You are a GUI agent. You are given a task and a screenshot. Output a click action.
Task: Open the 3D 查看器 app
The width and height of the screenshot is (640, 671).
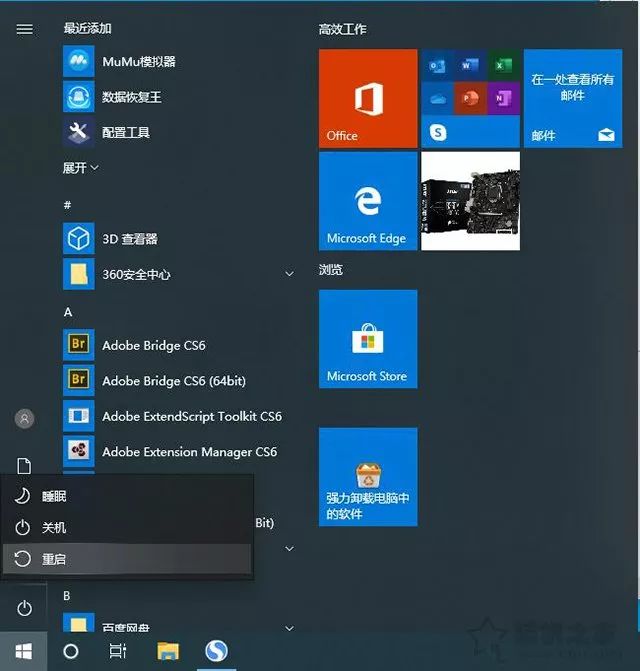pos(78,239)
